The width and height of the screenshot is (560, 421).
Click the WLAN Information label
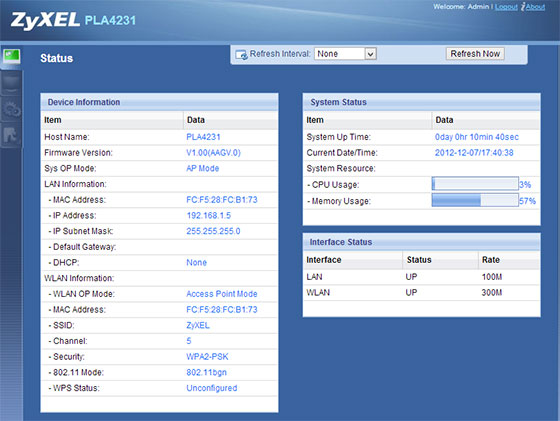point(79,278)
